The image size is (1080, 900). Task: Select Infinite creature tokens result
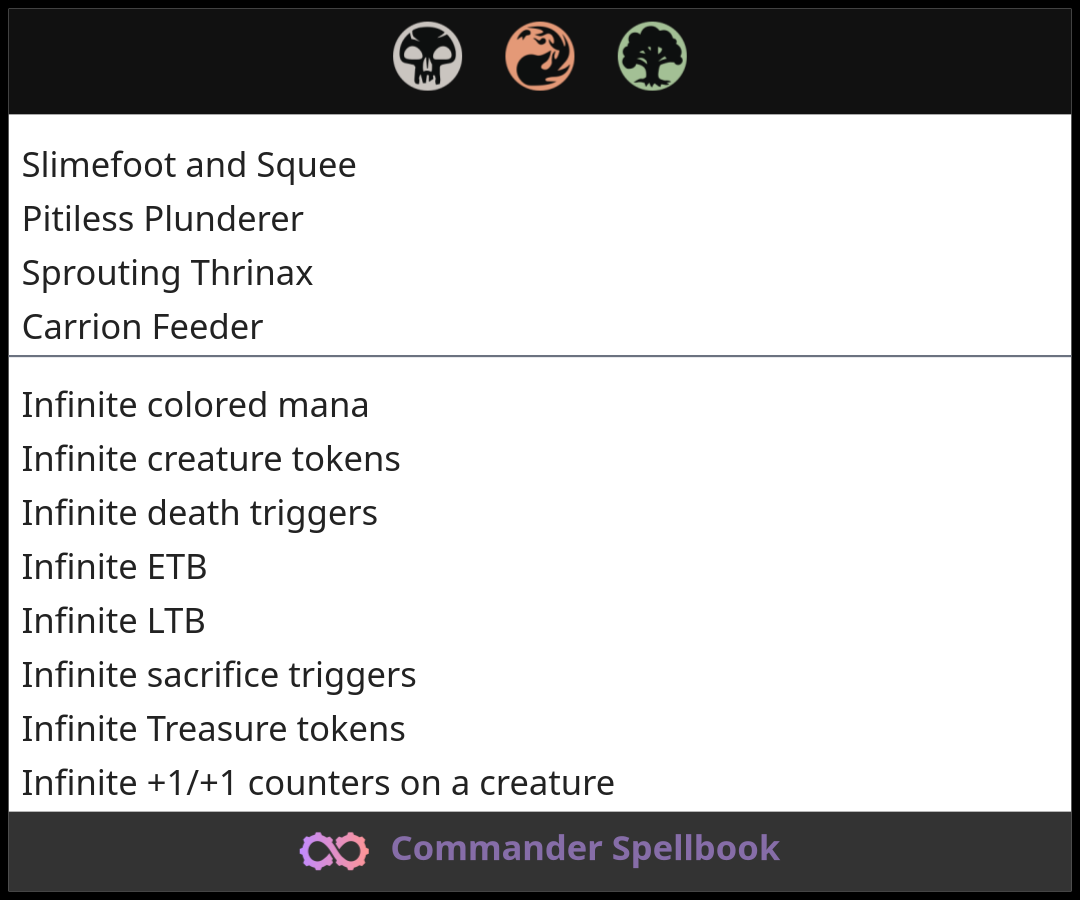[x=211, y=459]
